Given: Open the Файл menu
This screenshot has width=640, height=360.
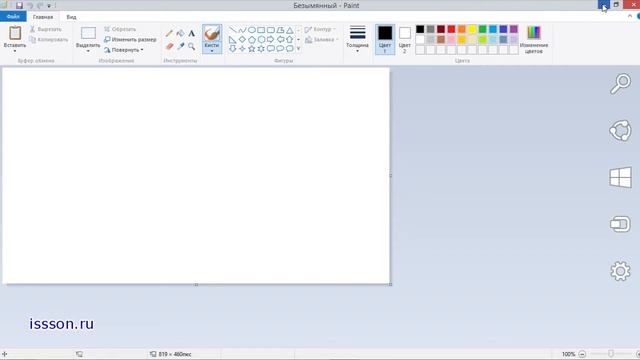Looking at the screenshot, I should (13, 16).
